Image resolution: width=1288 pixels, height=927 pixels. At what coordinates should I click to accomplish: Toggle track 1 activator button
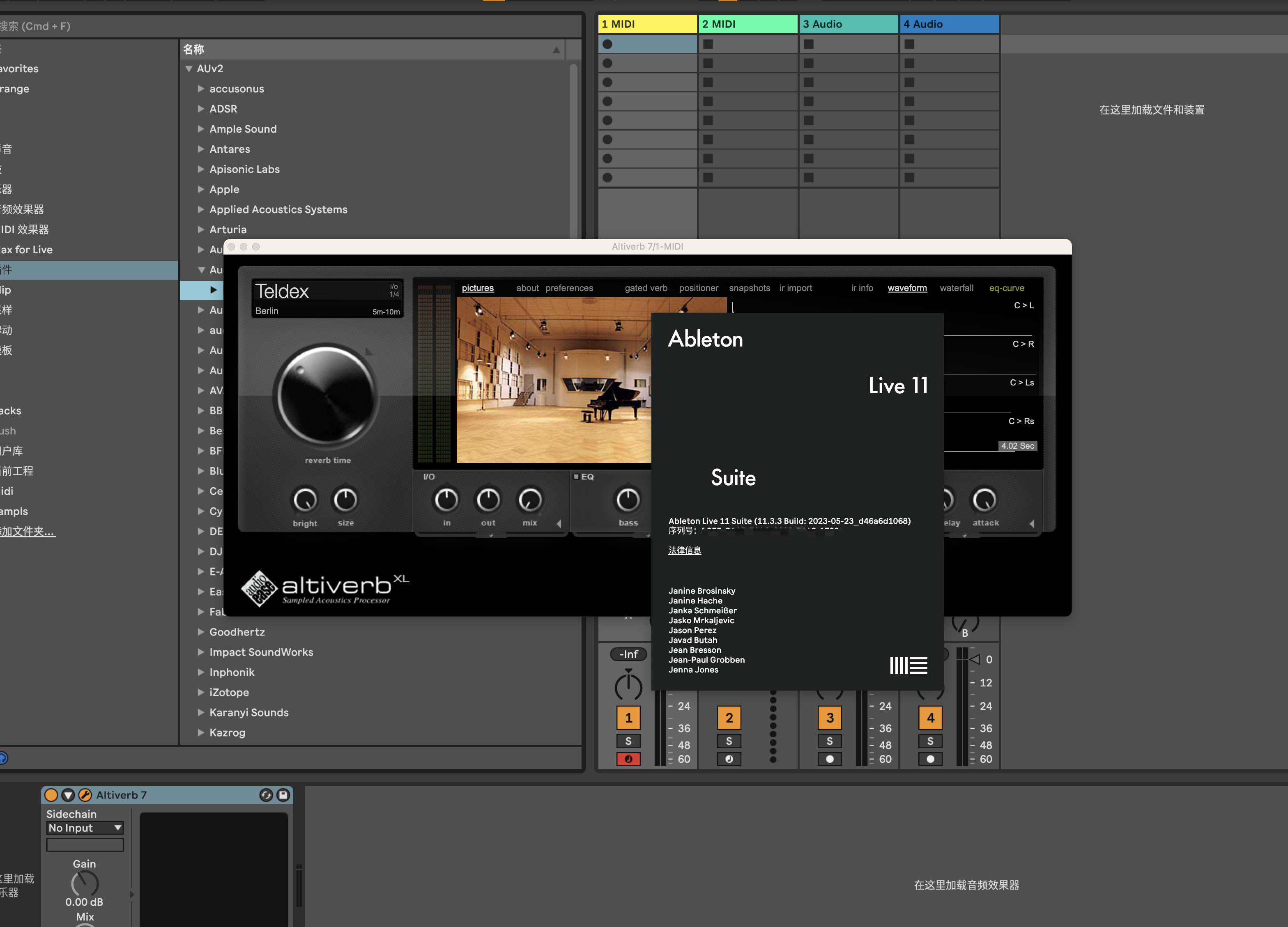click(628, 718)
